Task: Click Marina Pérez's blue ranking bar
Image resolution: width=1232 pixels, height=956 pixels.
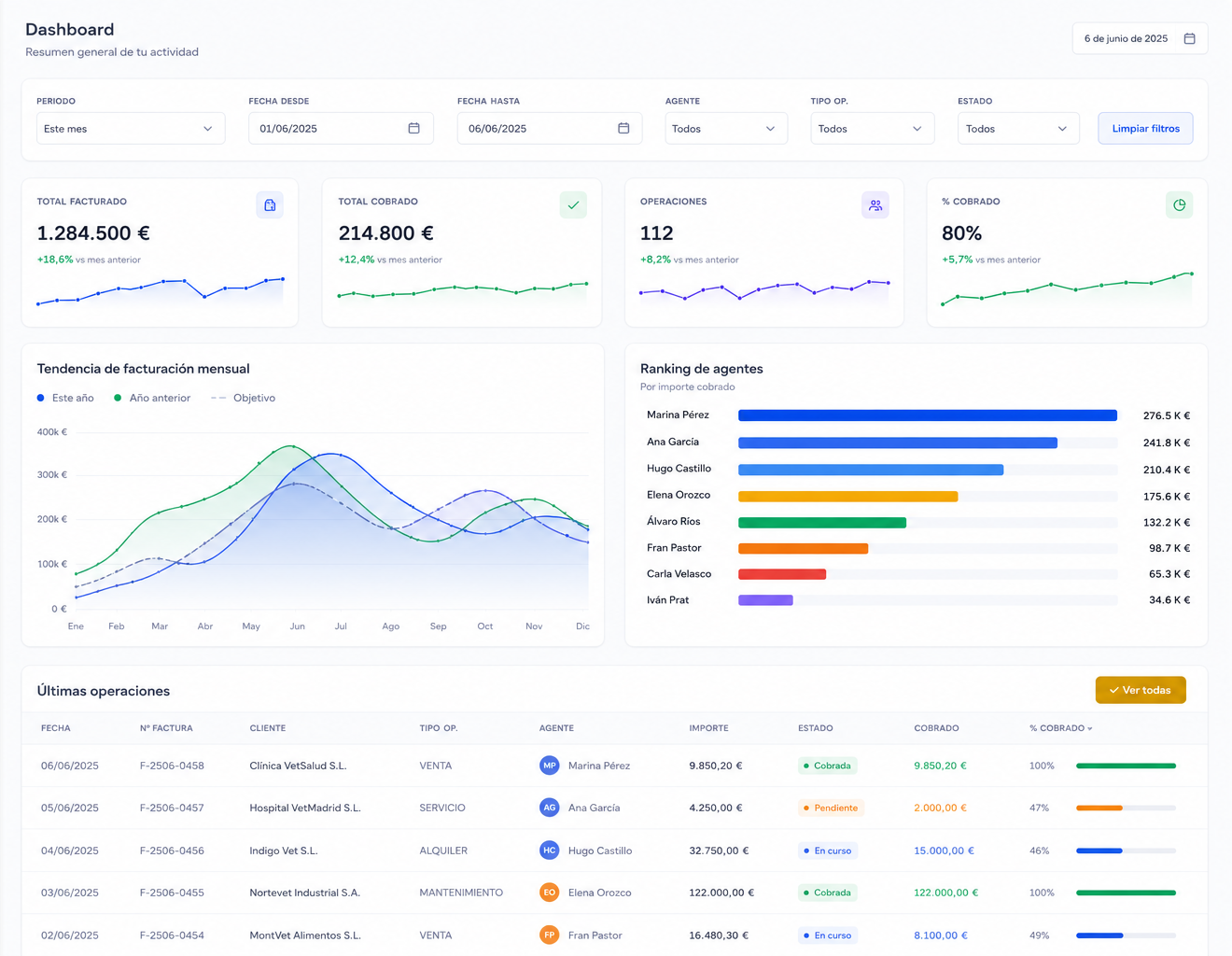Action: (x=928, y=415)
